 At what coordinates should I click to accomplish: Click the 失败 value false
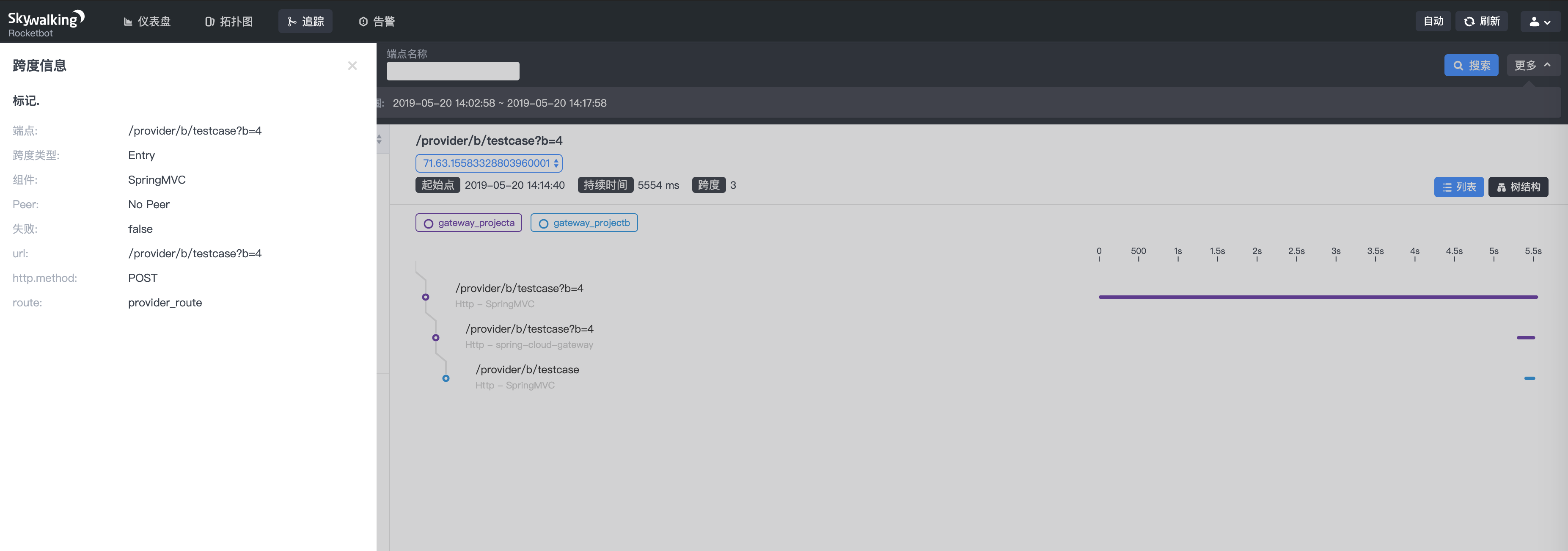[x=140, y=229]
